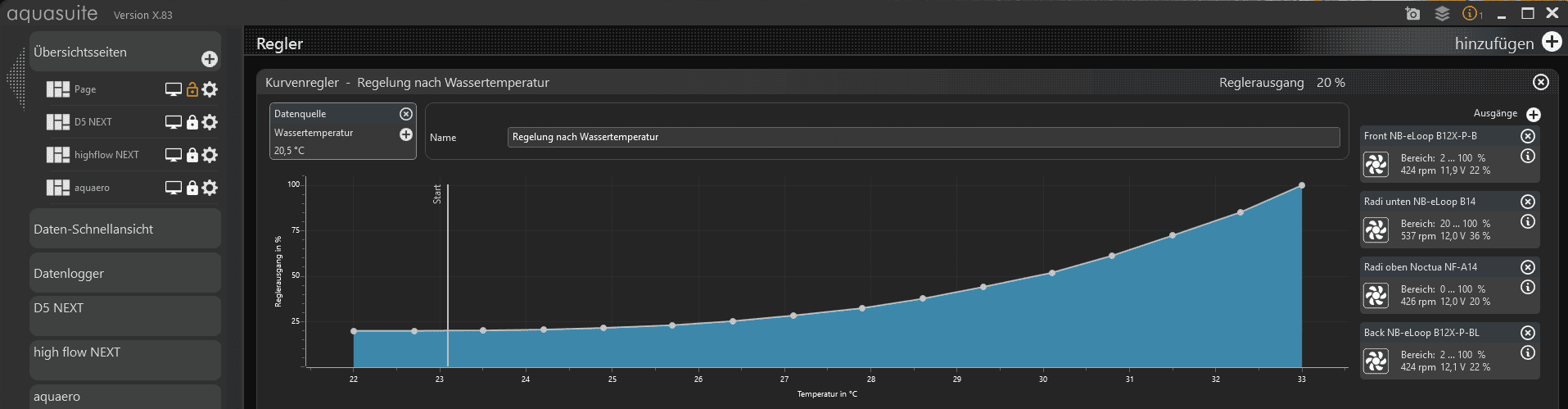Remove the Datenquelle data source

(405, 114)
